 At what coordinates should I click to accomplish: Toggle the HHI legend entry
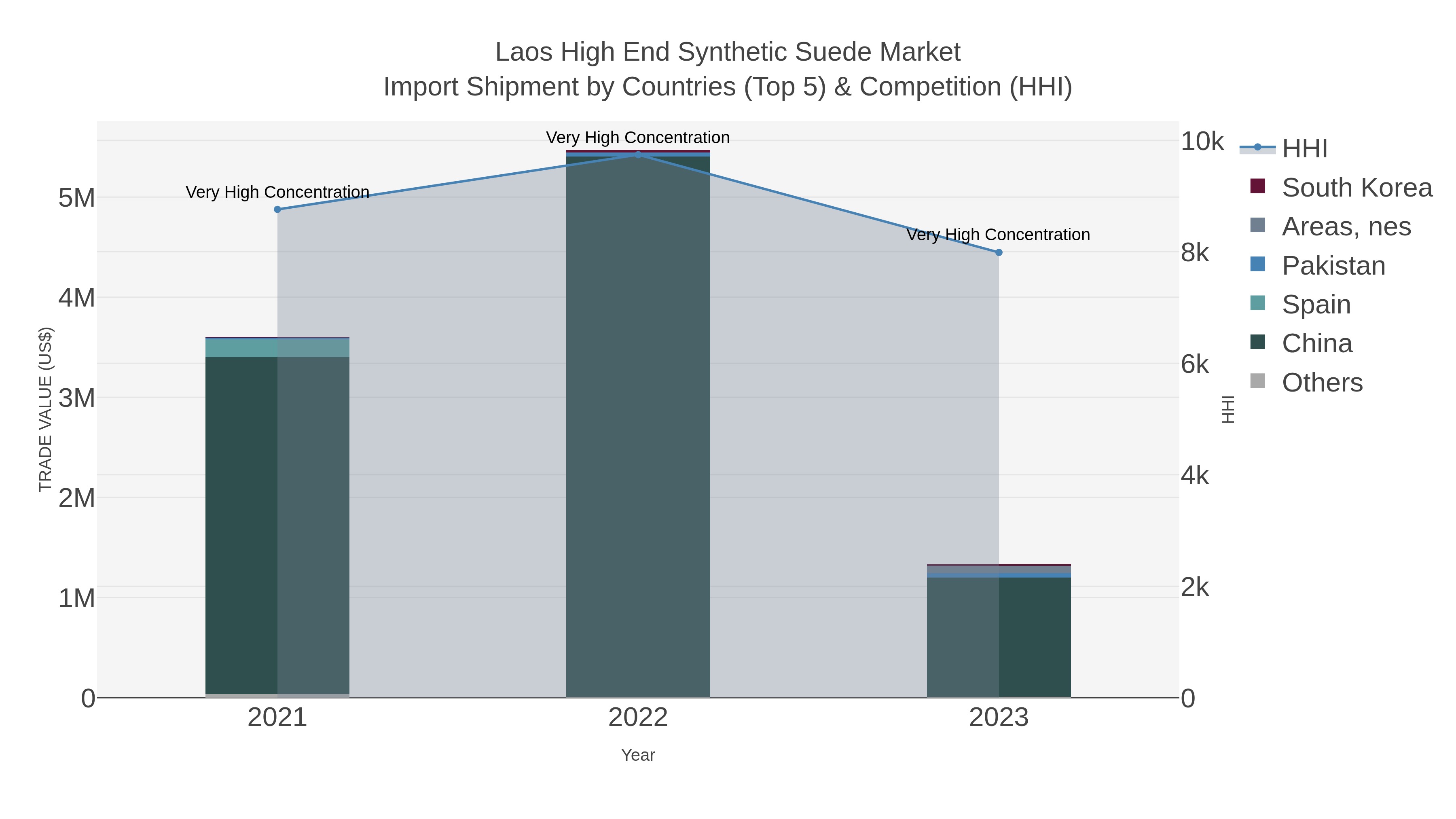[1284, 148]
